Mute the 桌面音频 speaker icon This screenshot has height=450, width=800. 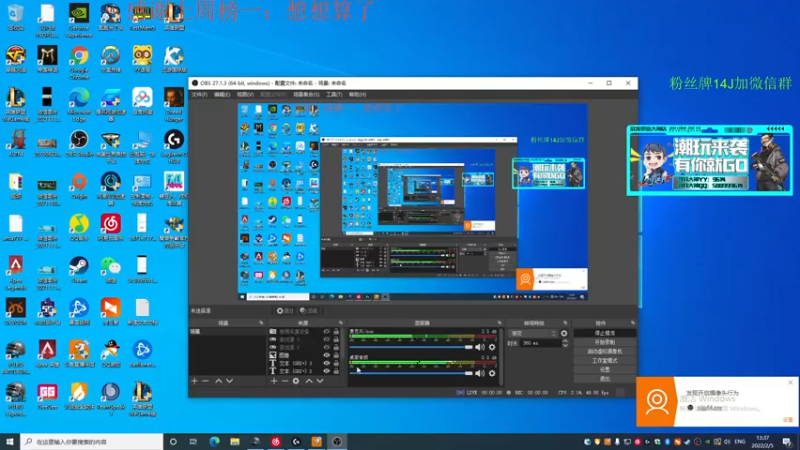tap(480, 373)
